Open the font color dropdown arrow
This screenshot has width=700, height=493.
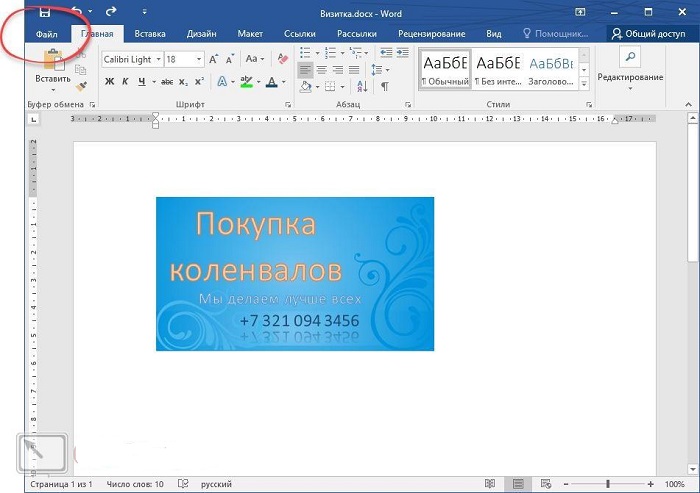(283, 82)
